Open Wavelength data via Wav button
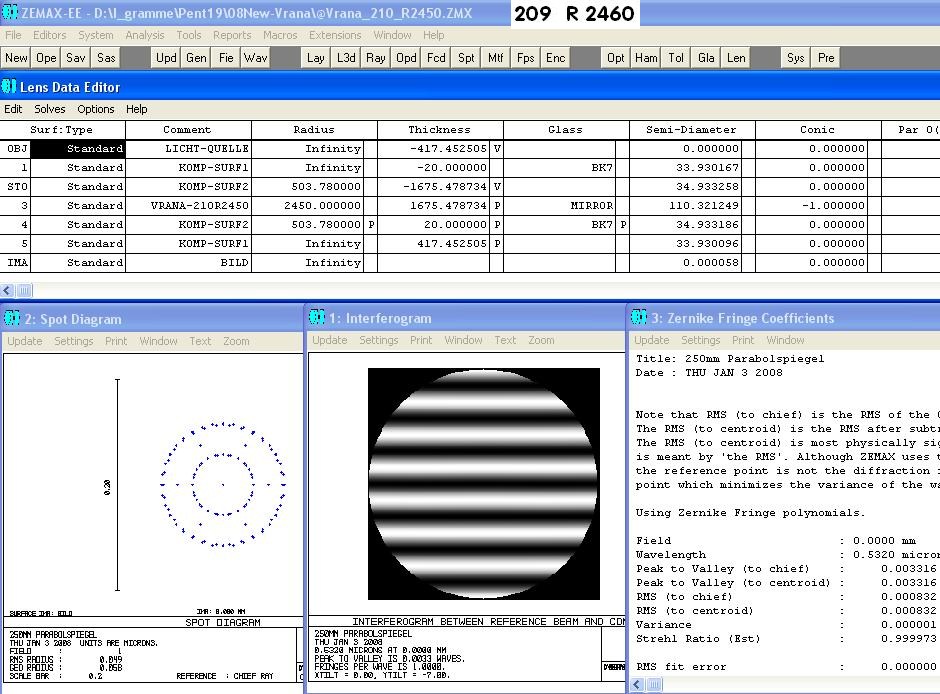Viewport: 940px width, 694px height. [x=255, y=58]
